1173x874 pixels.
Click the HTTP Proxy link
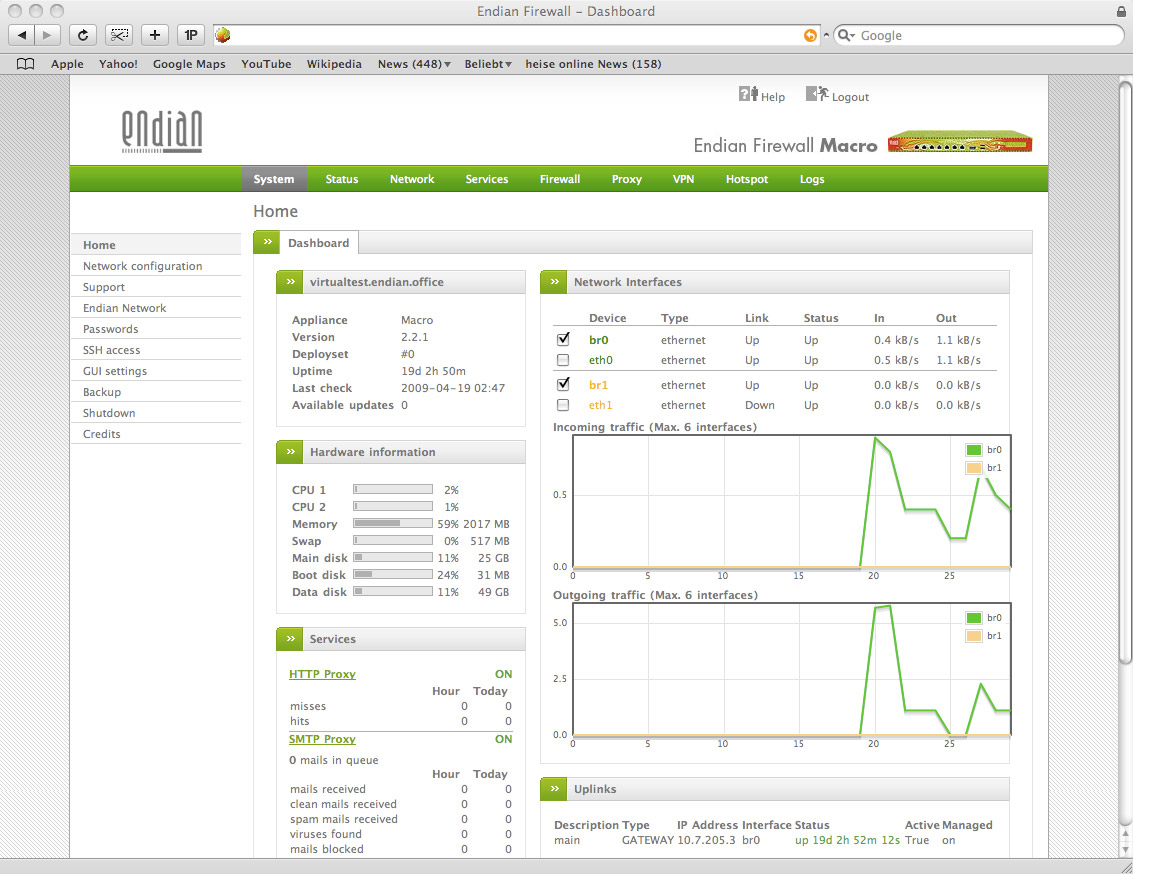pyautogui.click(x=322, y=673)
